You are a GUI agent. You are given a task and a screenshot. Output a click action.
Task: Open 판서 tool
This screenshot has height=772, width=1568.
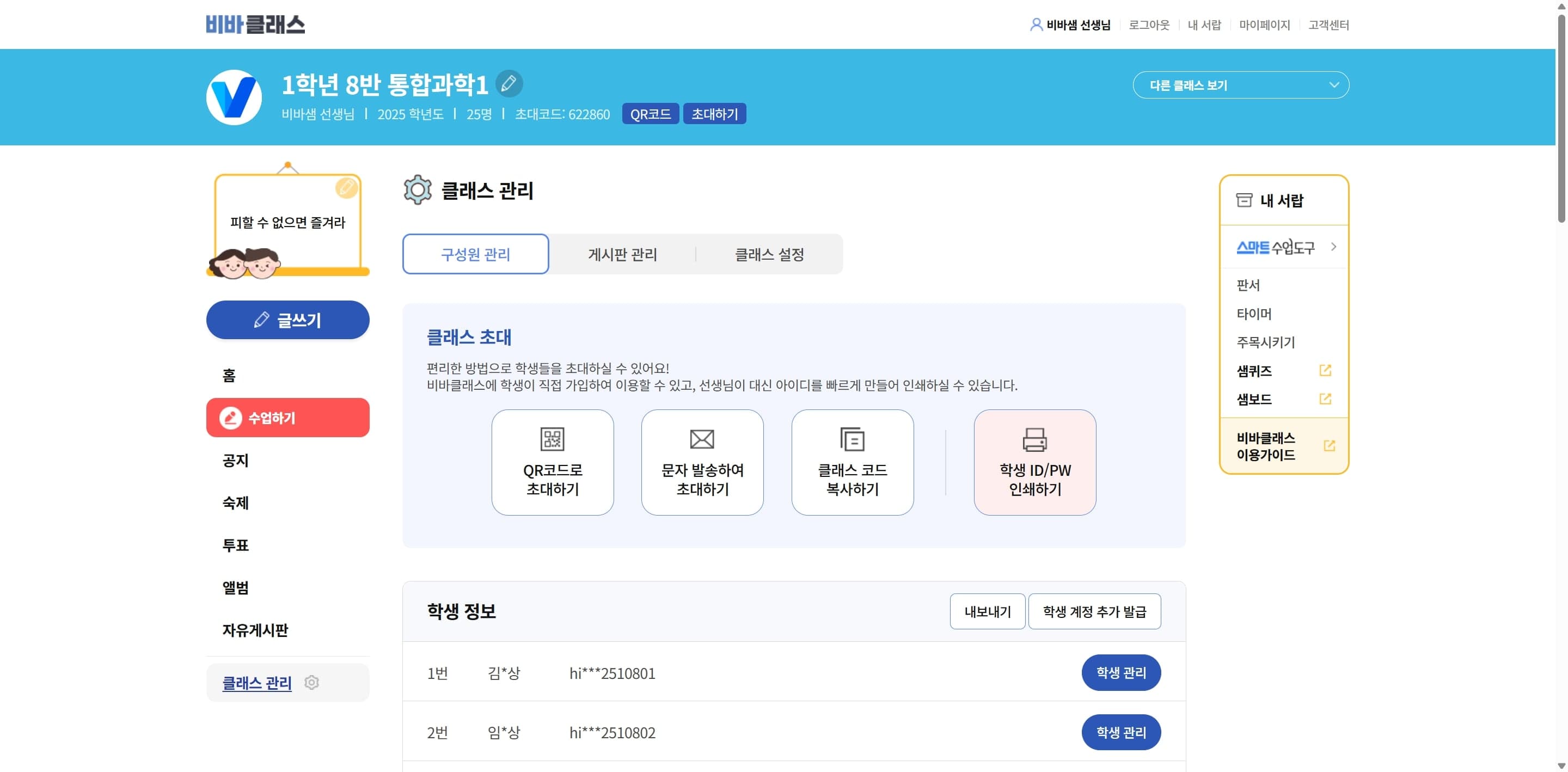click(1248, 285)
